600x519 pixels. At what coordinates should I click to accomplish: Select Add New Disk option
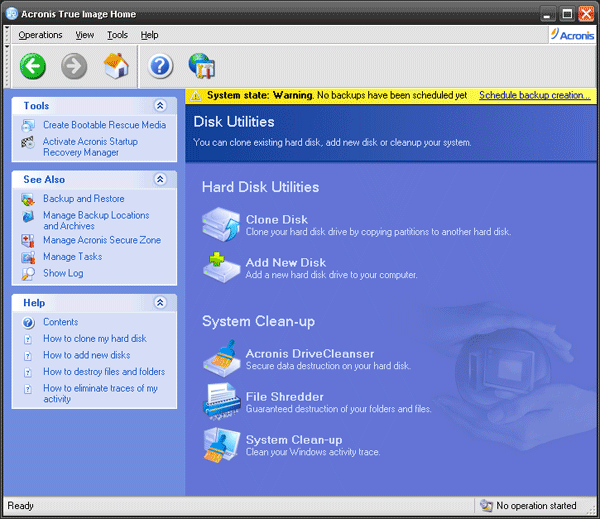pyautogui.click(x=286, y=263)
